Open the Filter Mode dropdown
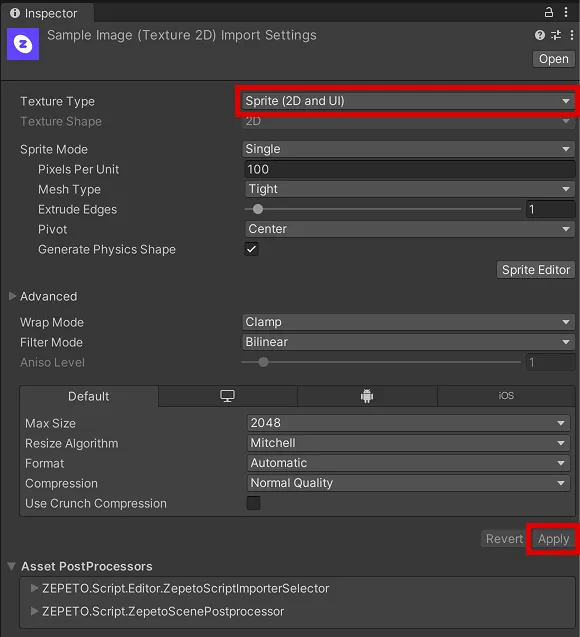 (408, 342)
